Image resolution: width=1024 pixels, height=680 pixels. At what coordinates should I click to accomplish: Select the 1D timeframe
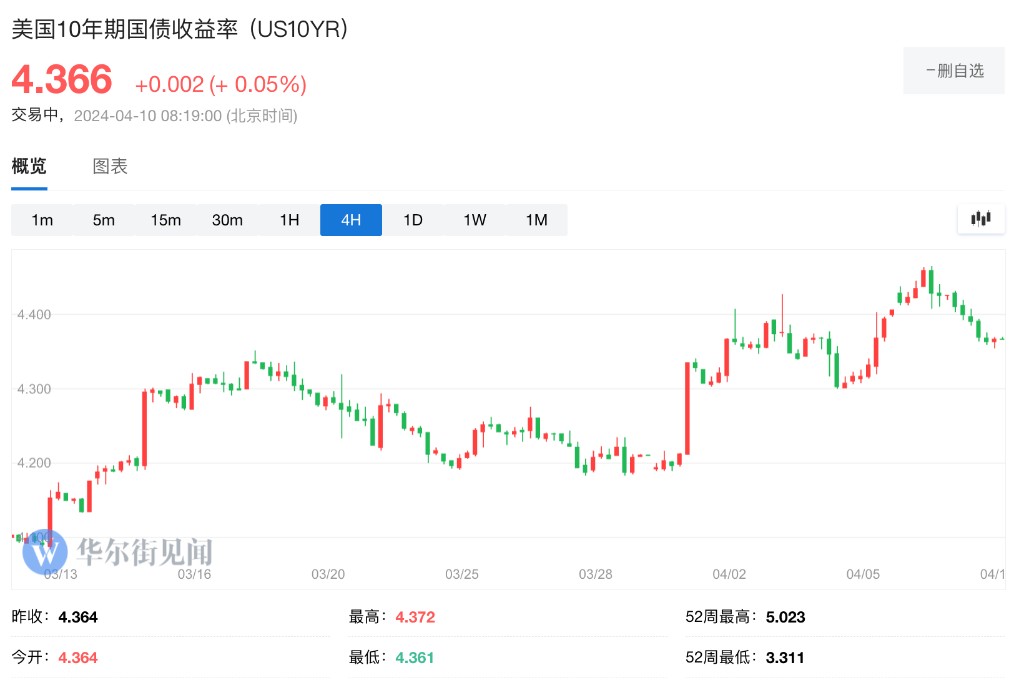pos(413,220)
